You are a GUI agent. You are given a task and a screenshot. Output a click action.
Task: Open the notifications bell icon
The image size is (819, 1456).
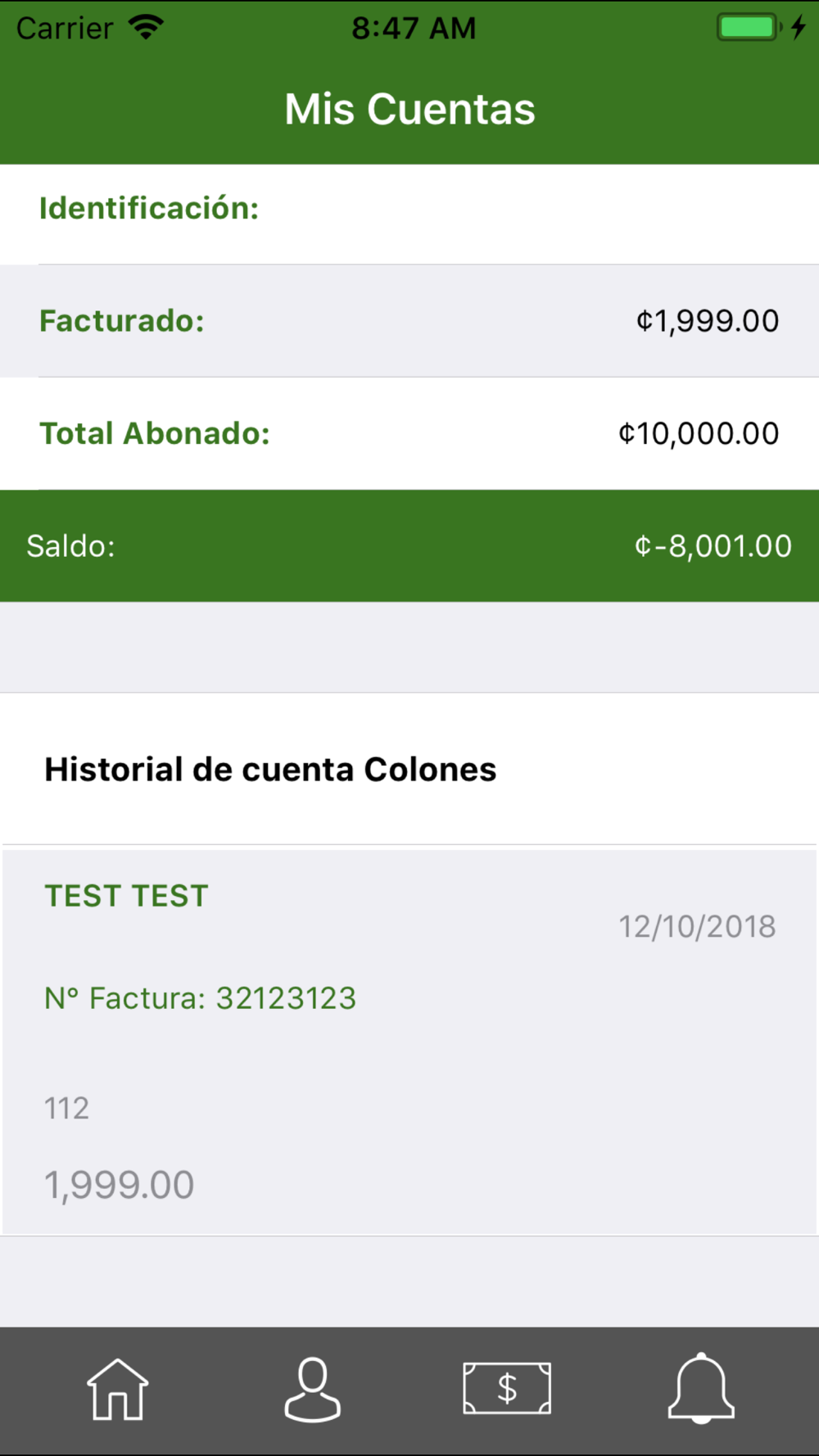point(701,1389)
